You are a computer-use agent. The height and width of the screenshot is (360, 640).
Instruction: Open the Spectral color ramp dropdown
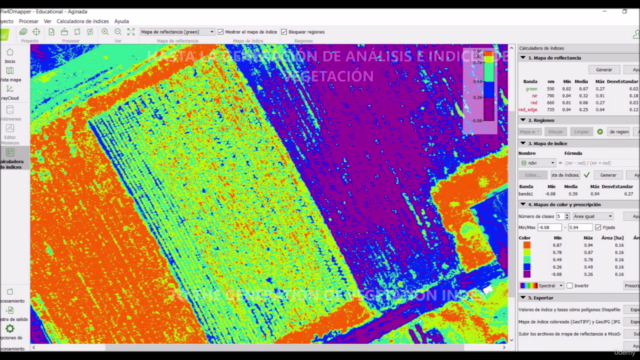(x=542, y=286)
